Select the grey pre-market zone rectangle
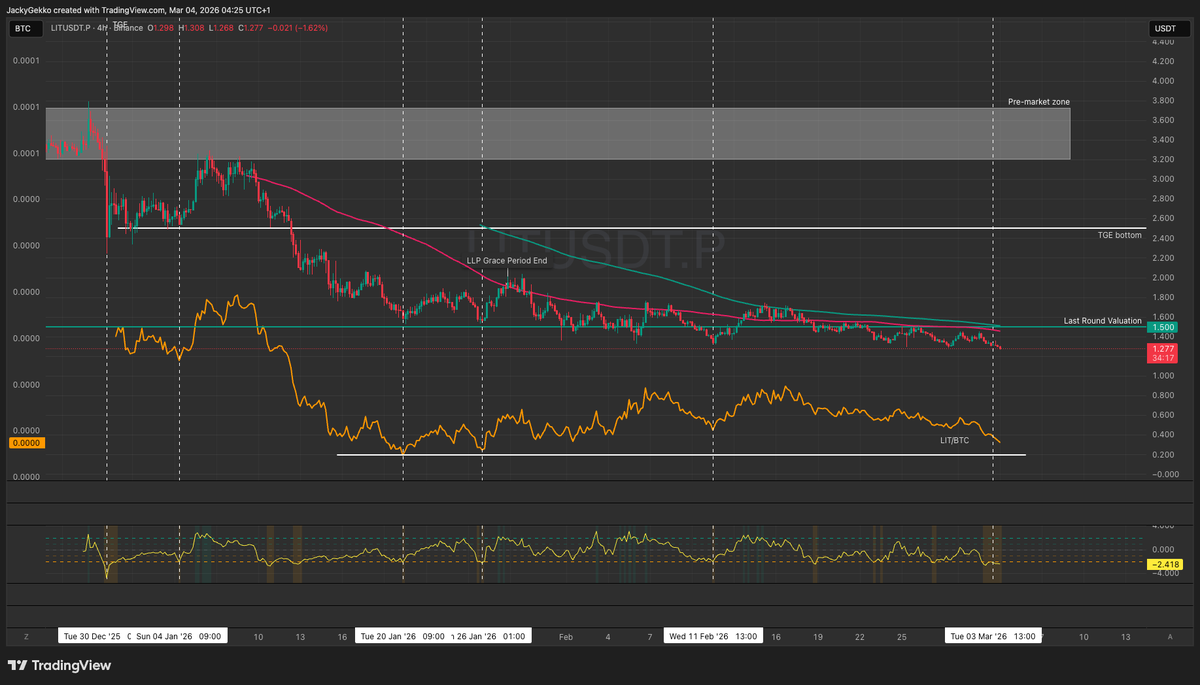This screenshot has height=685, width=1200. (558, 133)
